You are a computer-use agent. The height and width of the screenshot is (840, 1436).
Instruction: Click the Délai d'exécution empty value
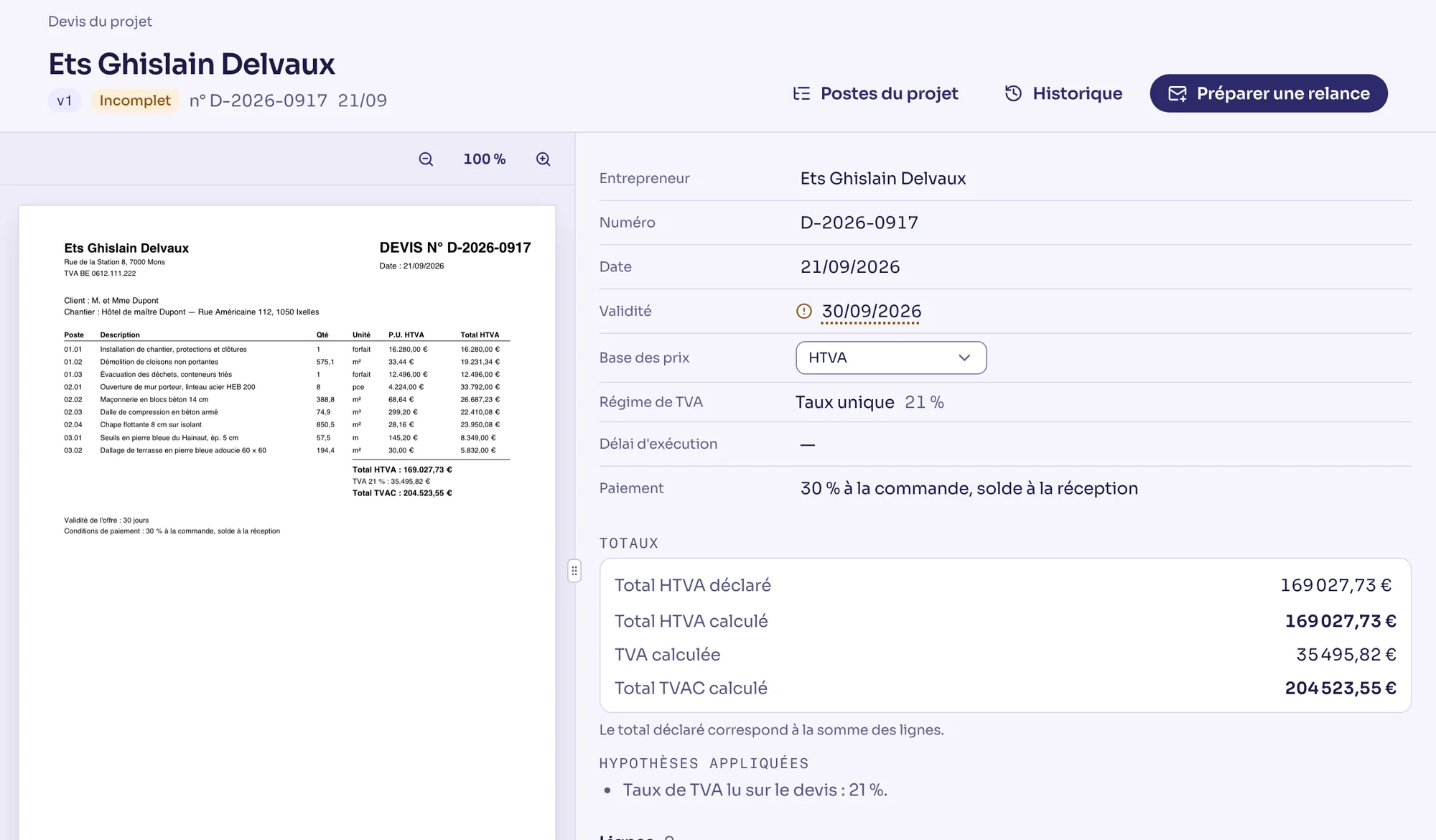[x=808, y=444]
